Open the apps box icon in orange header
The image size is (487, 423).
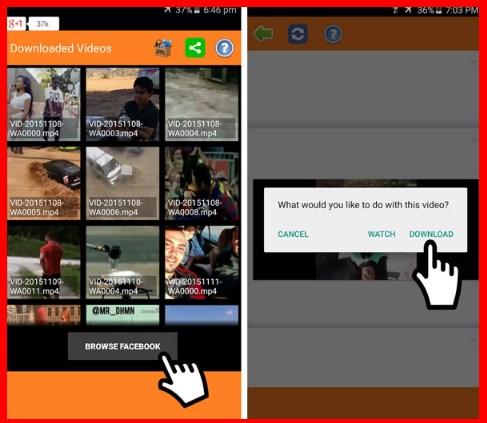point(163,48)
